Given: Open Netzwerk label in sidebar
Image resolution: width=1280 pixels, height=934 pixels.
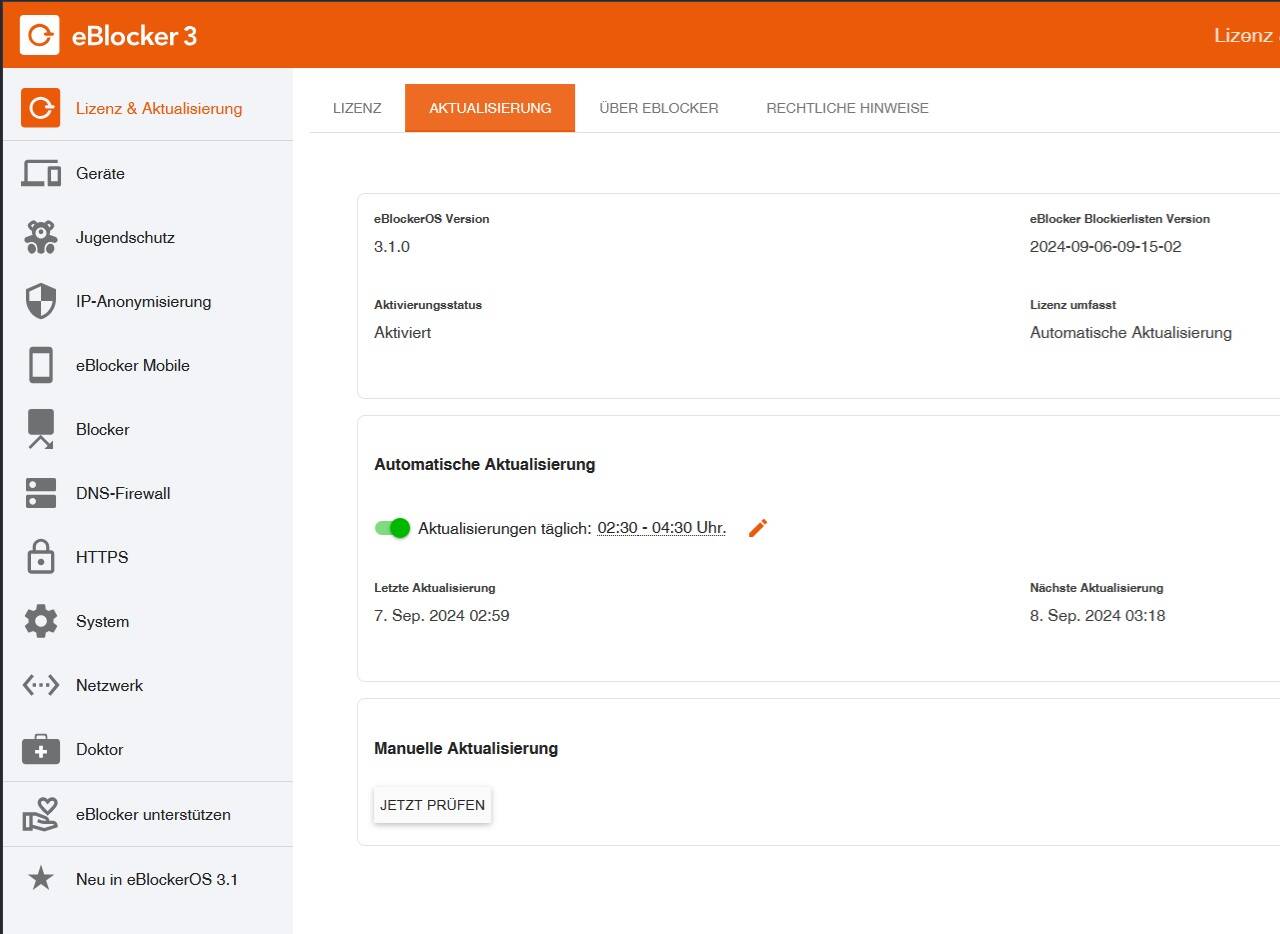Looking at the screenshot, I should (x=109, y=686).
